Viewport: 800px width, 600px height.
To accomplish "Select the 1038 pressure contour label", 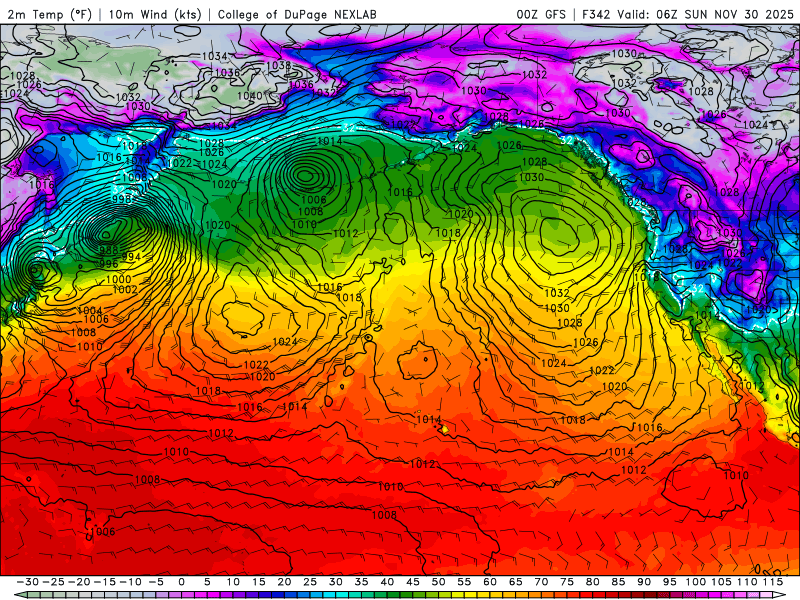I will [279, 65].
